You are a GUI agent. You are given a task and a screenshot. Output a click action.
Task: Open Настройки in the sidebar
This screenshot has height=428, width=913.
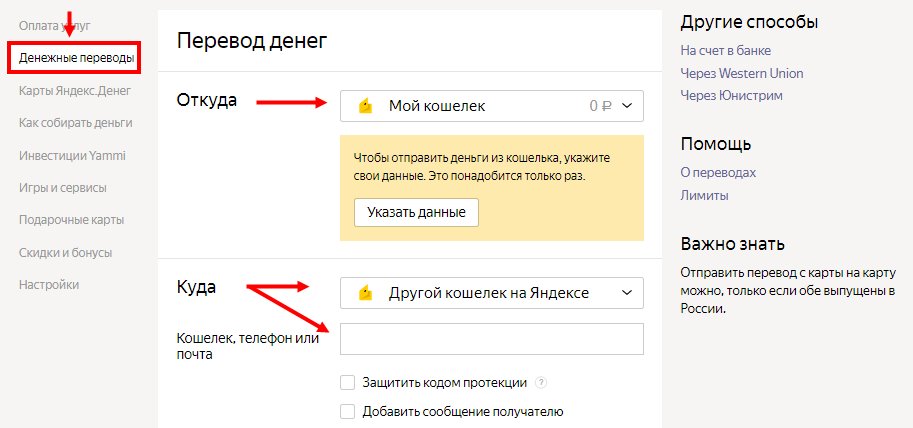[x=49, y=285]
